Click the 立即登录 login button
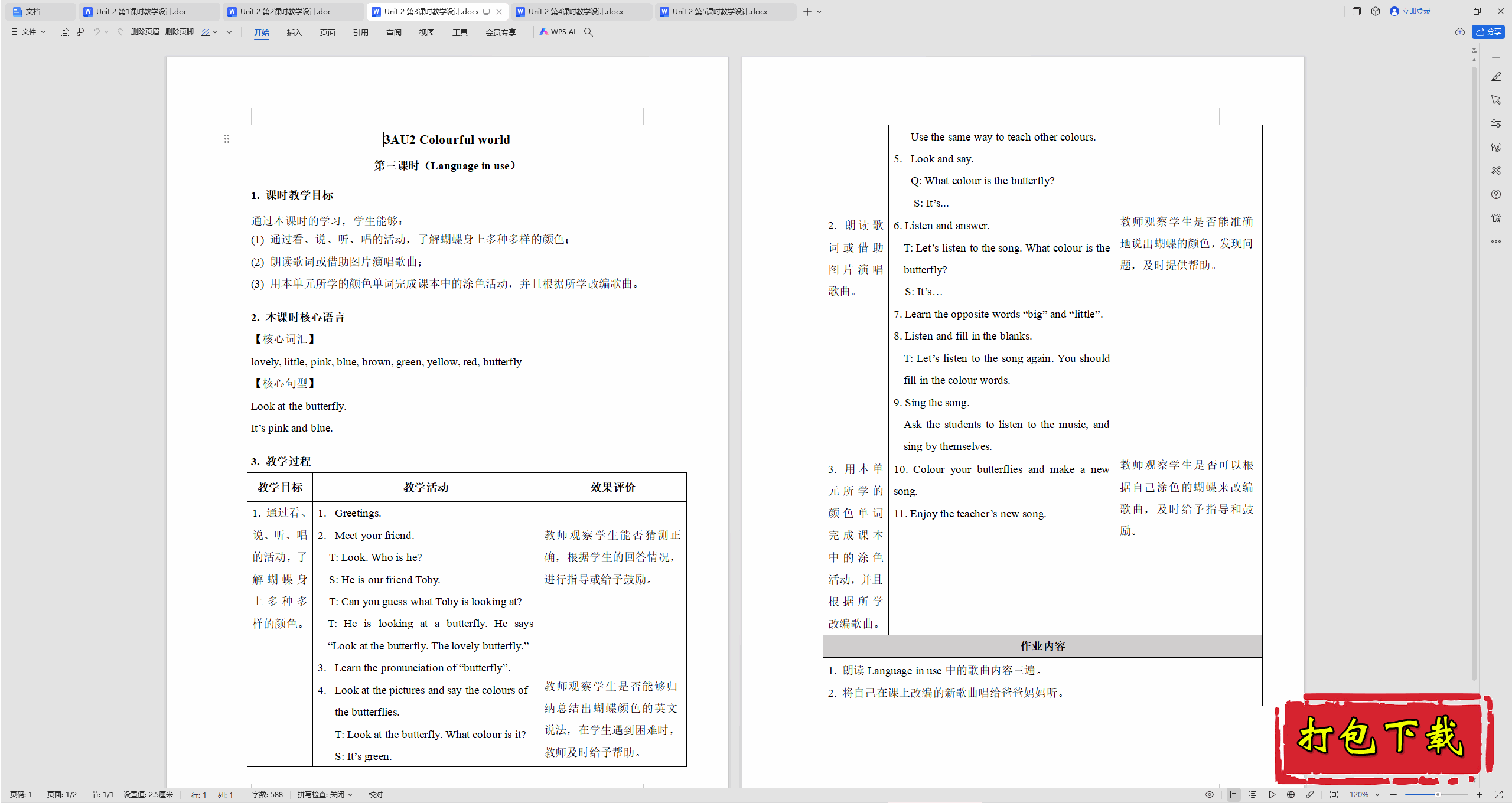Screen dimensions: 1512x803 (x=1410, y=11)
